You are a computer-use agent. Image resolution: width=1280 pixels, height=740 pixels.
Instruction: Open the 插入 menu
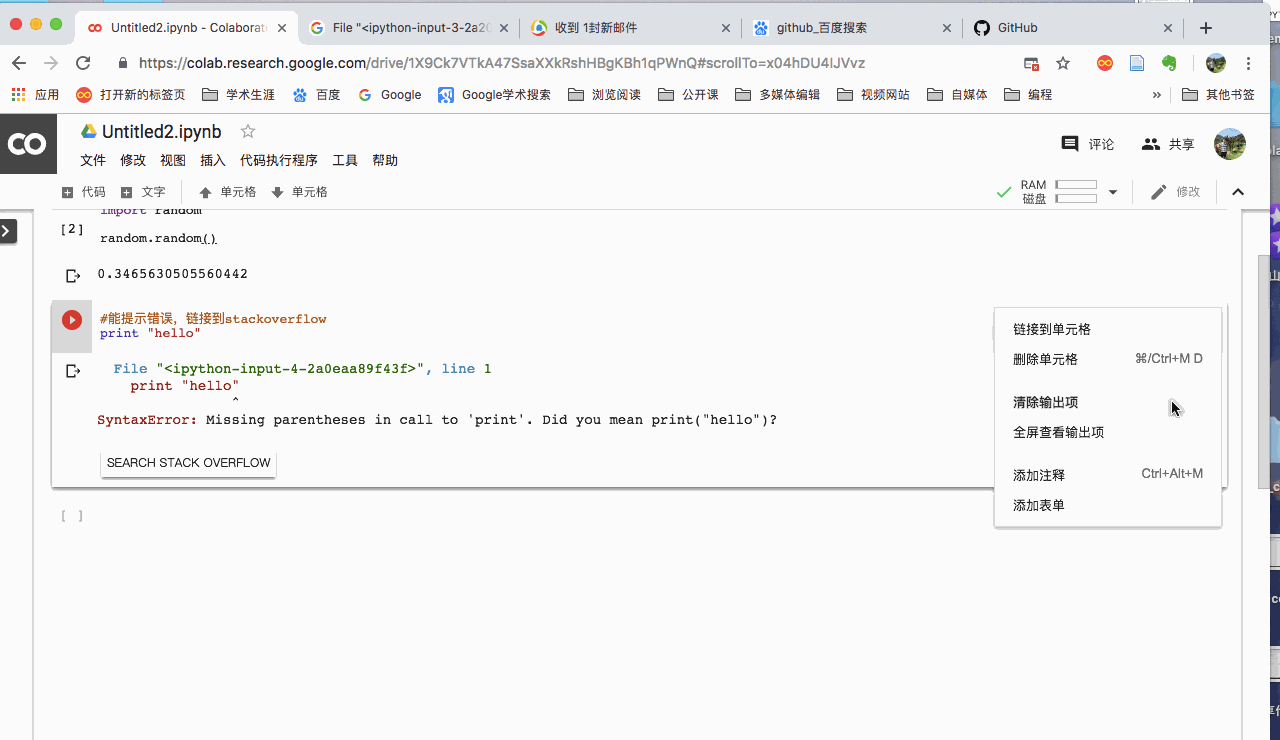[x=212, y=159]
